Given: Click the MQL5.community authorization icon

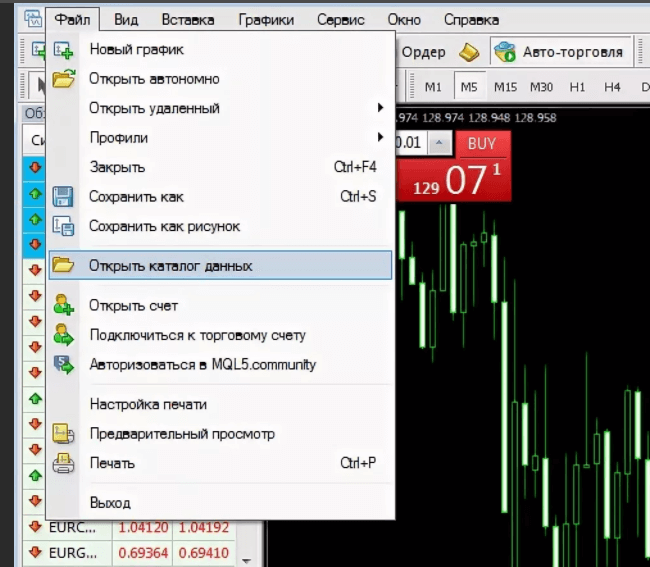Looking at the screenshot, I should tap(63, 365).
